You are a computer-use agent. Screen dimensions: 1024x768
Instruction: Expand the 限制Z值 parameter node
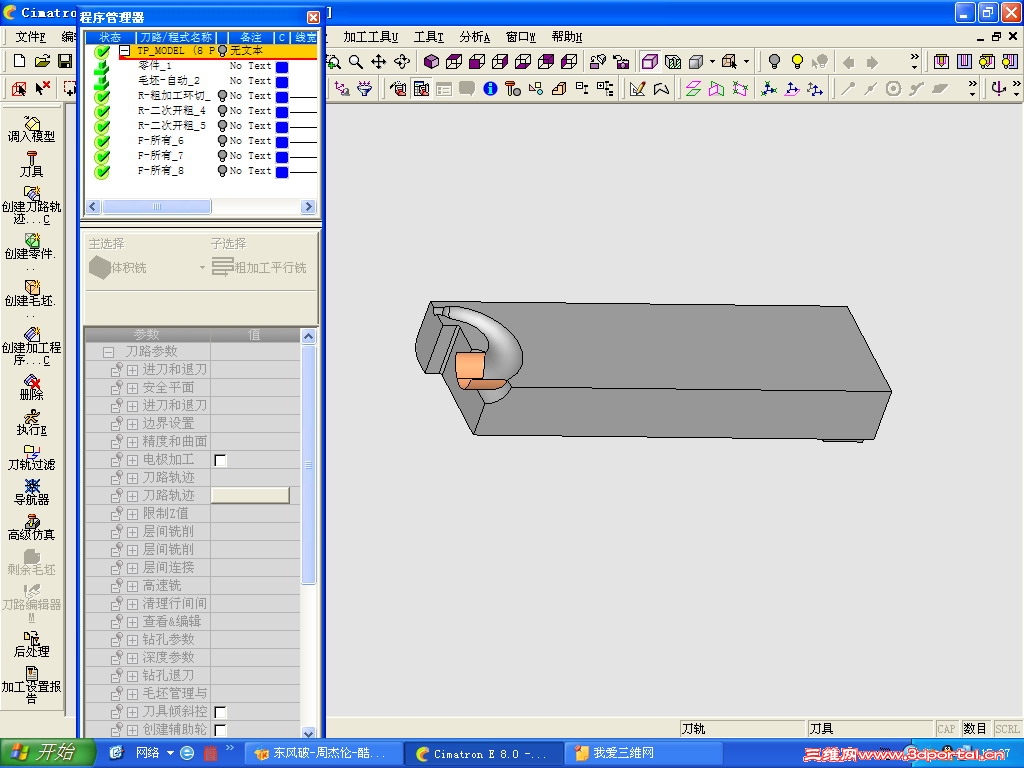133,514
